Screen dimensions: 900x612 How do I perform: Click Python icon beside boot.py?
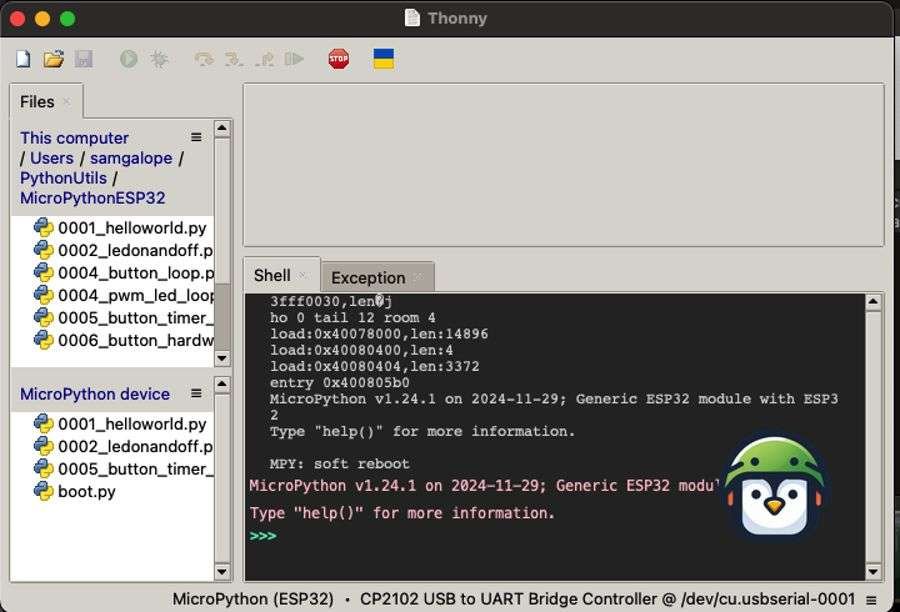(44, 491)
